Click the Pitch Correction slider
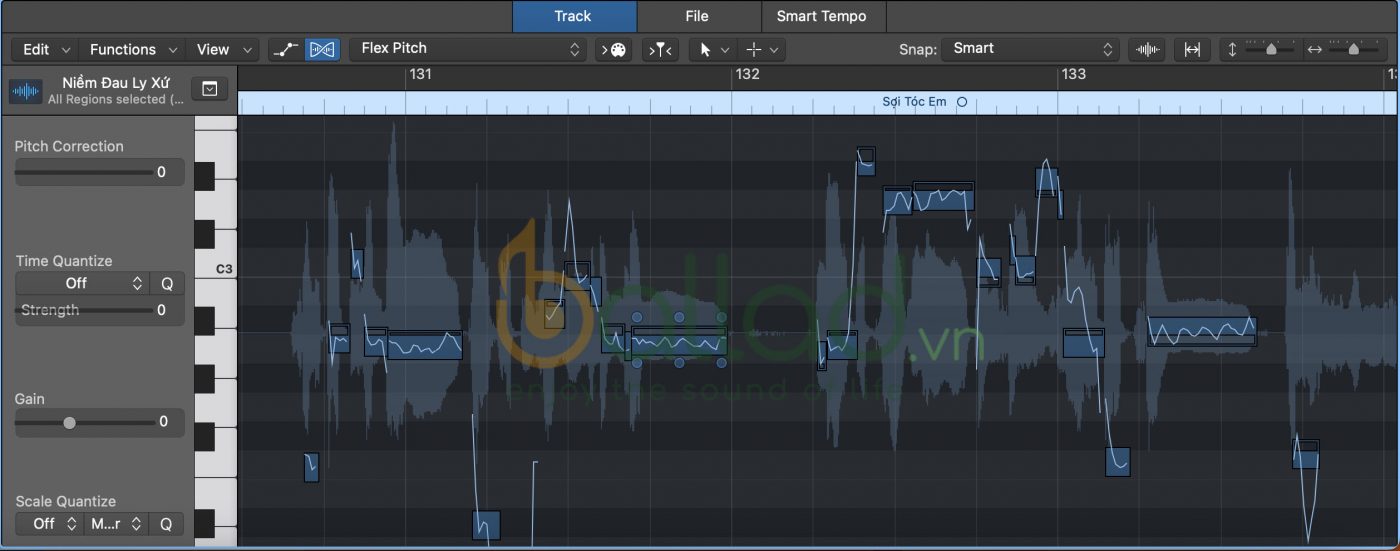 [84, 172]
